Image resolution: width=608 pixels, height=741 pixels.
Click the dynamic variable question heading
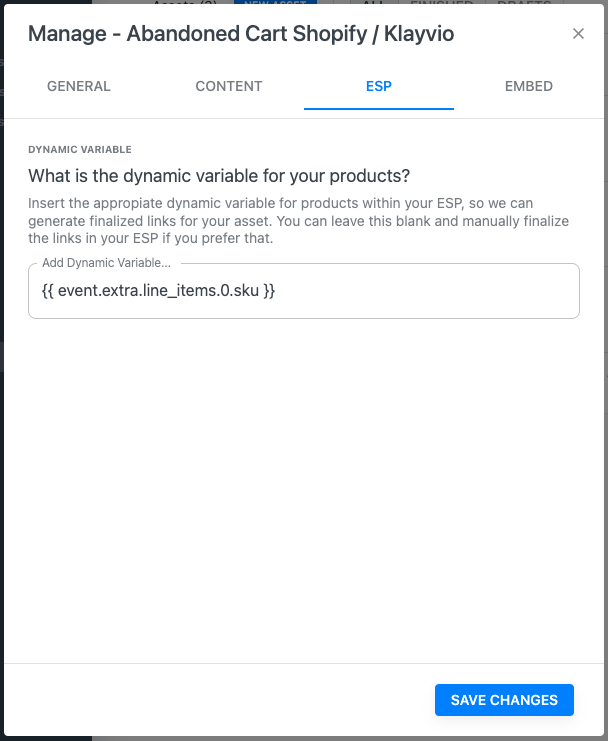click(x=219, y=176)
